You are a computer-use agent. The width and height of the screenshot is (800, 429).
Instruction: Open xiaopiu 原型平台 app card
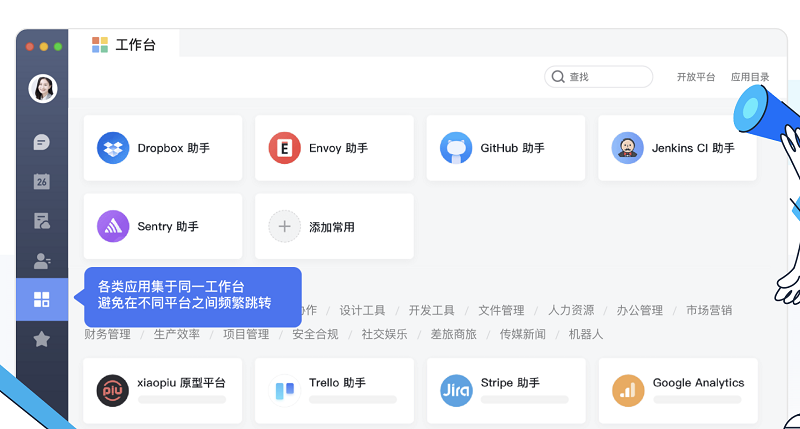pos(163,391)
